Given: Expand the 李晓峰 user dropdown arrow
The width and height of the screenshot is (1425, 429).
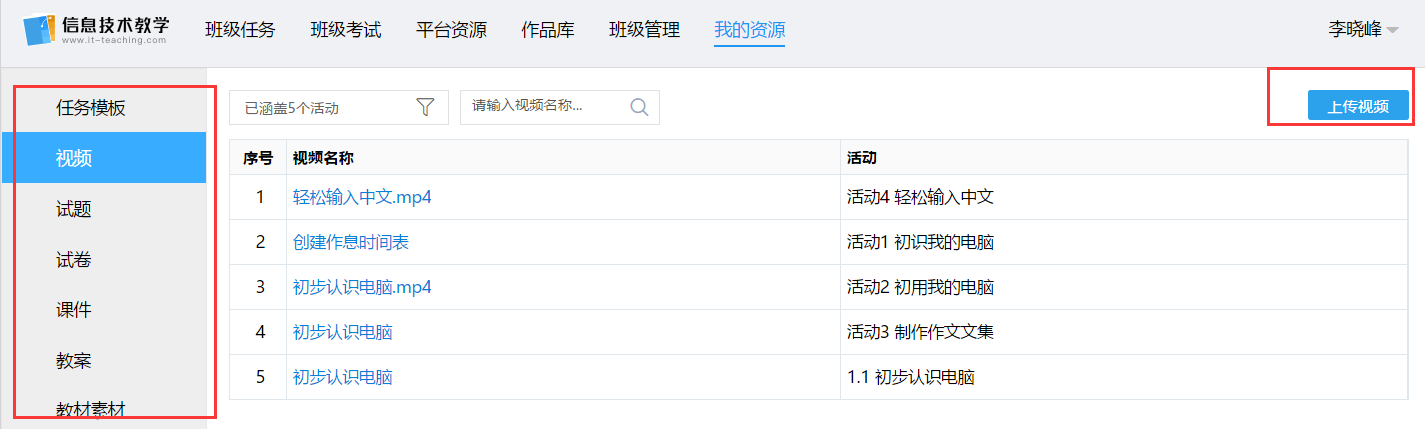Looking at the screenshot, I should coord(1393,31).
